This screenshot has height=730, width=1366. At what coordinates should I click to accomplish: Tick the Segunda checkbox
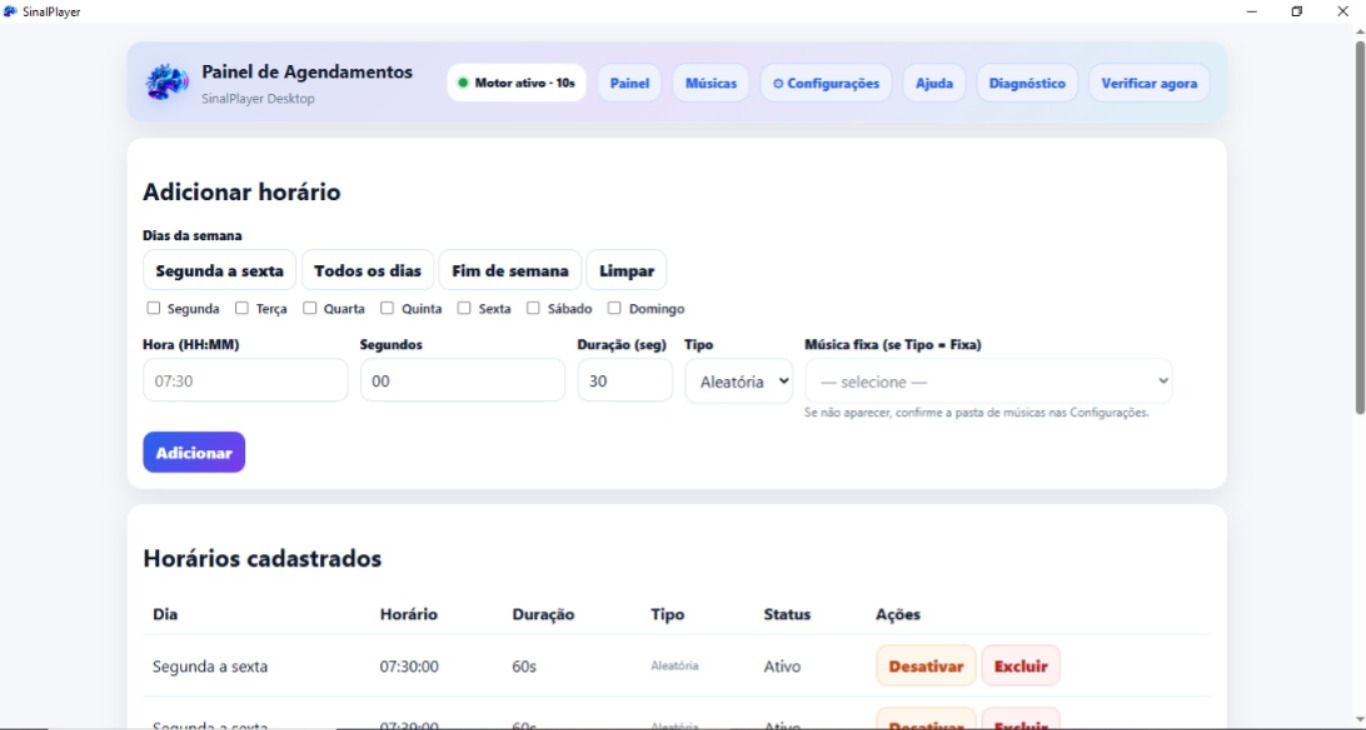click(x=153, y=308)
